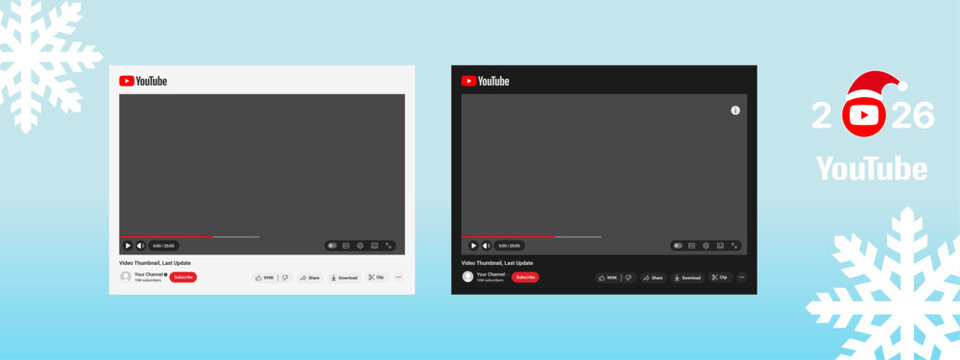Switch to theater mode in light player

point(375,246)
